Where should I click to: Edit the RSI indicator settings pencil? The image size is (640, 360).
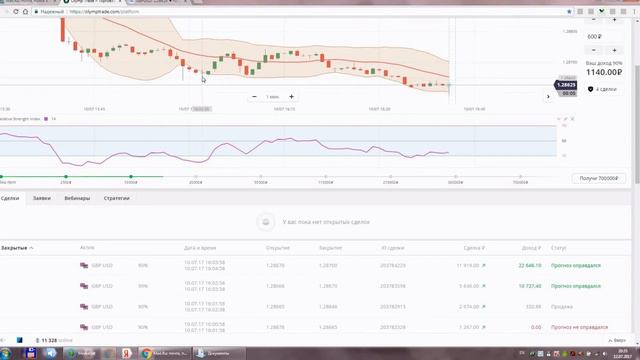[565, 119]
